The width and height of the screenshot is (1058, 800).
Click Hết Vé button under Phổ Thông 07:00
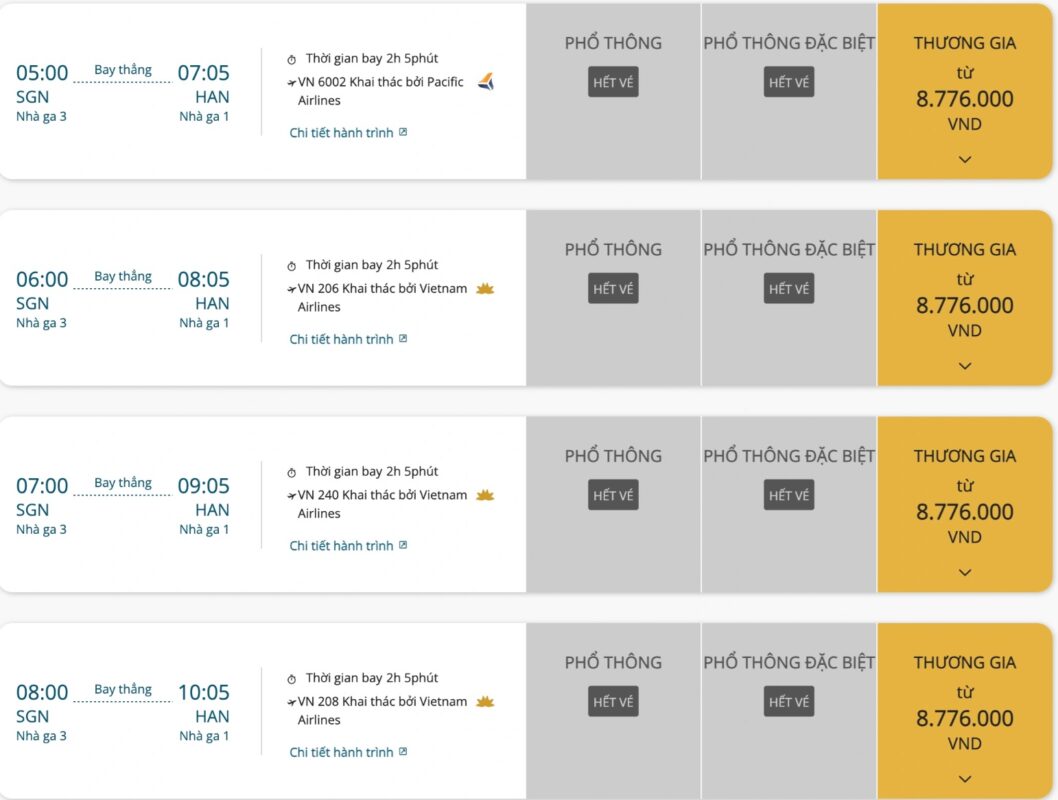click(613, 495)
